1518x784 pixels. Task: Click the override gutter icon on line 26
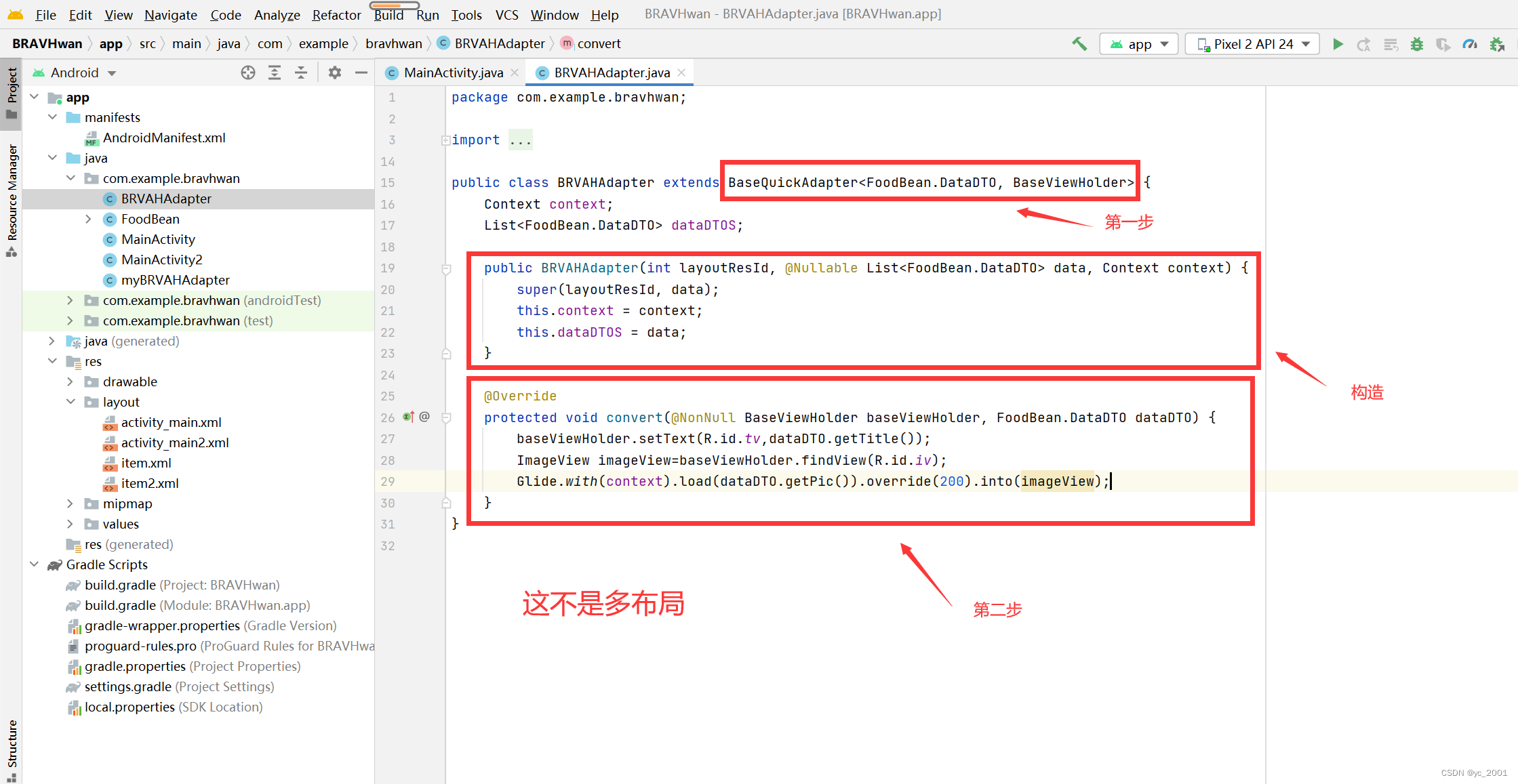point(408,417)
